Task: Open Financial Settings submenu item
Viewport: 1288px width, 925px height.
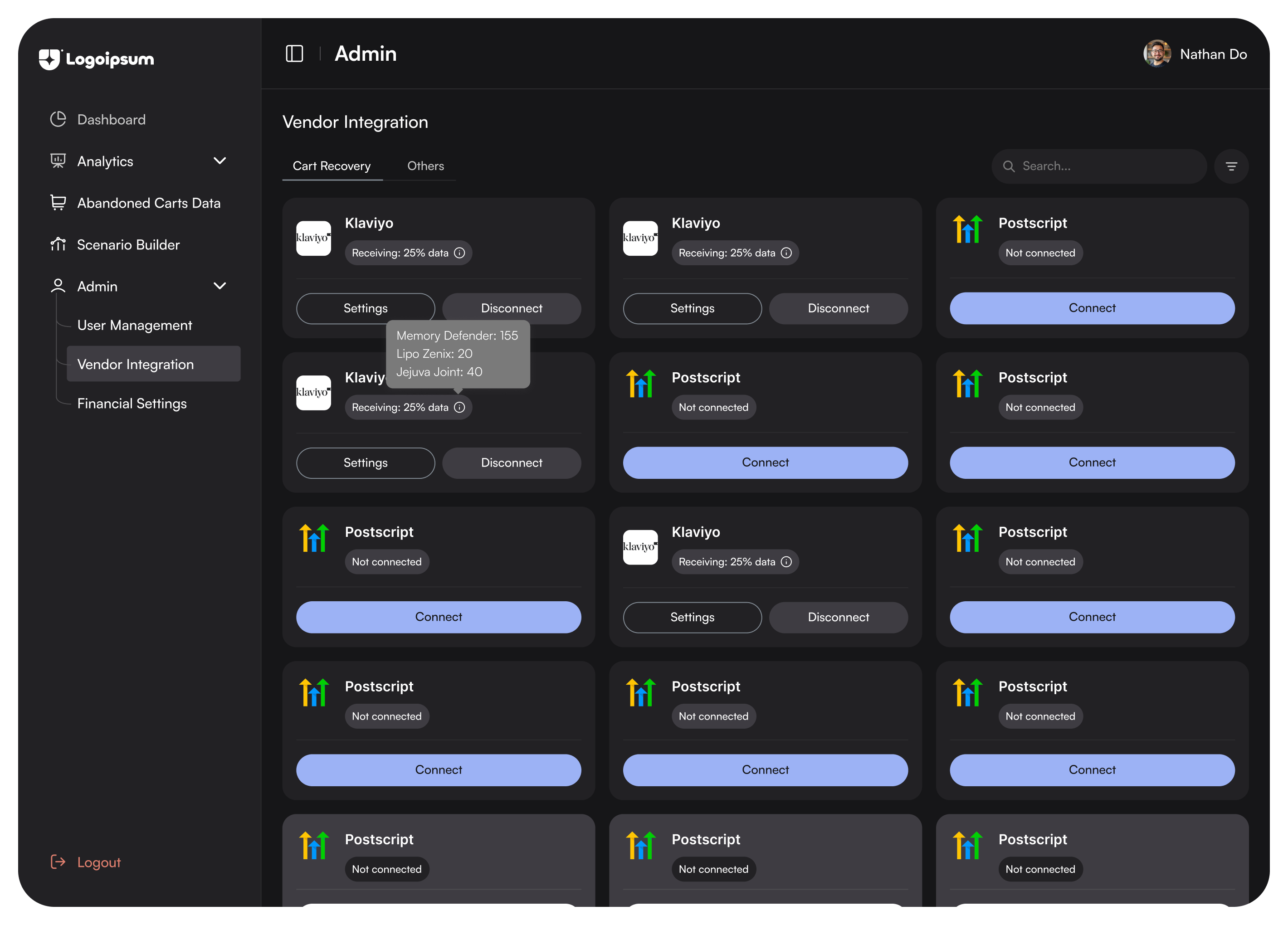Action: (x=132, y=403)
